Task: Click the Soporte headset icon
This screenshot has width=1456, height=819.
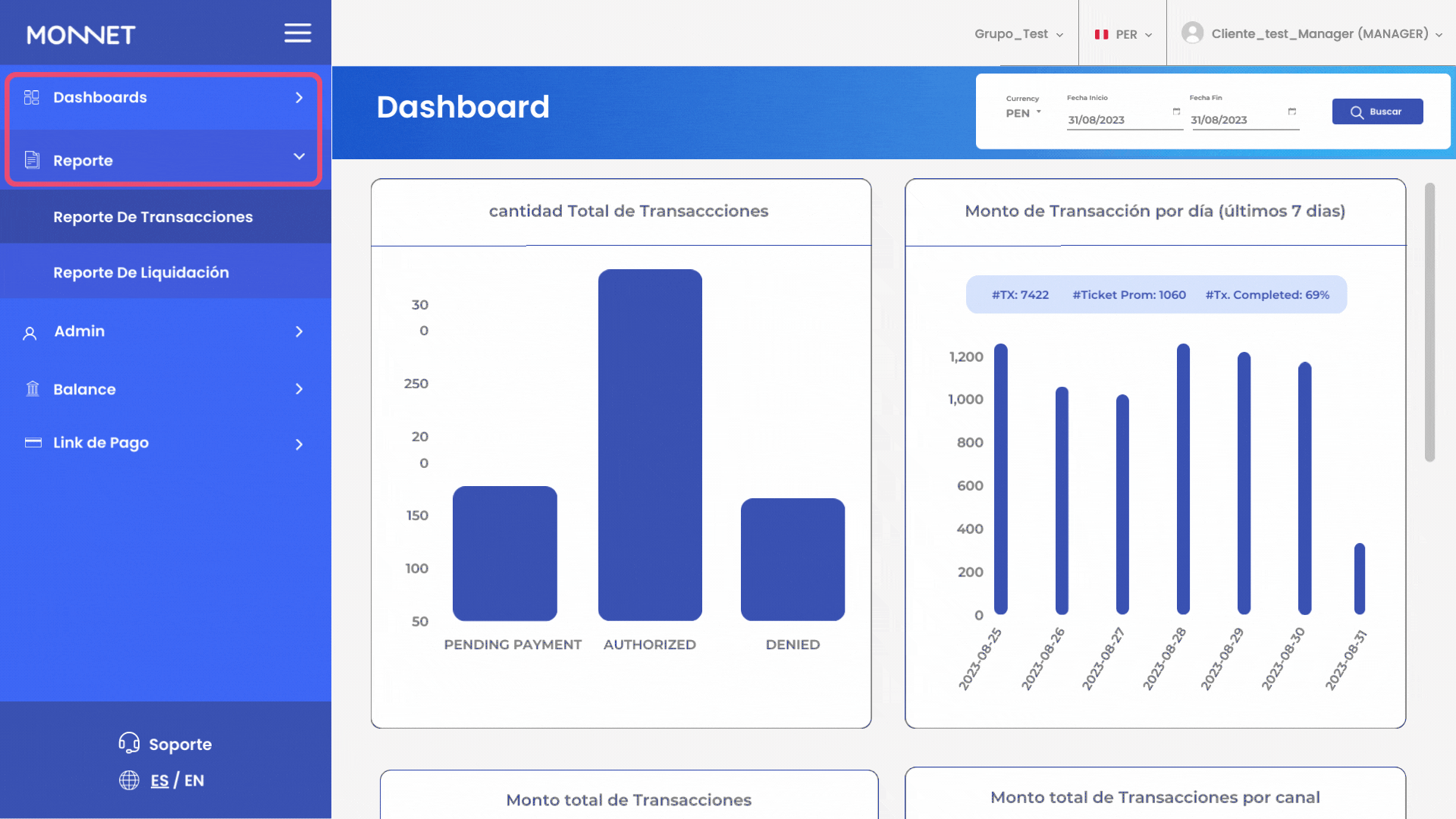Action: click(x=129, y=743)
